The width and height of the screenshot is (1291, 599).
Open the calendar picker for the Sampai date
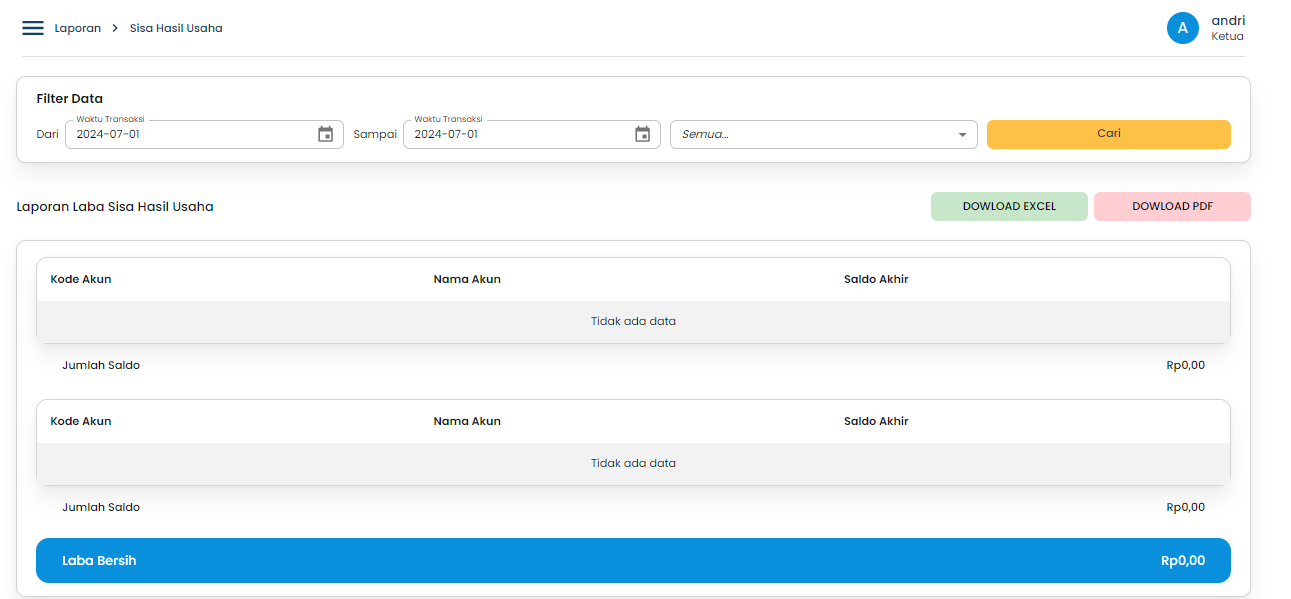click(x=643, y=133)
